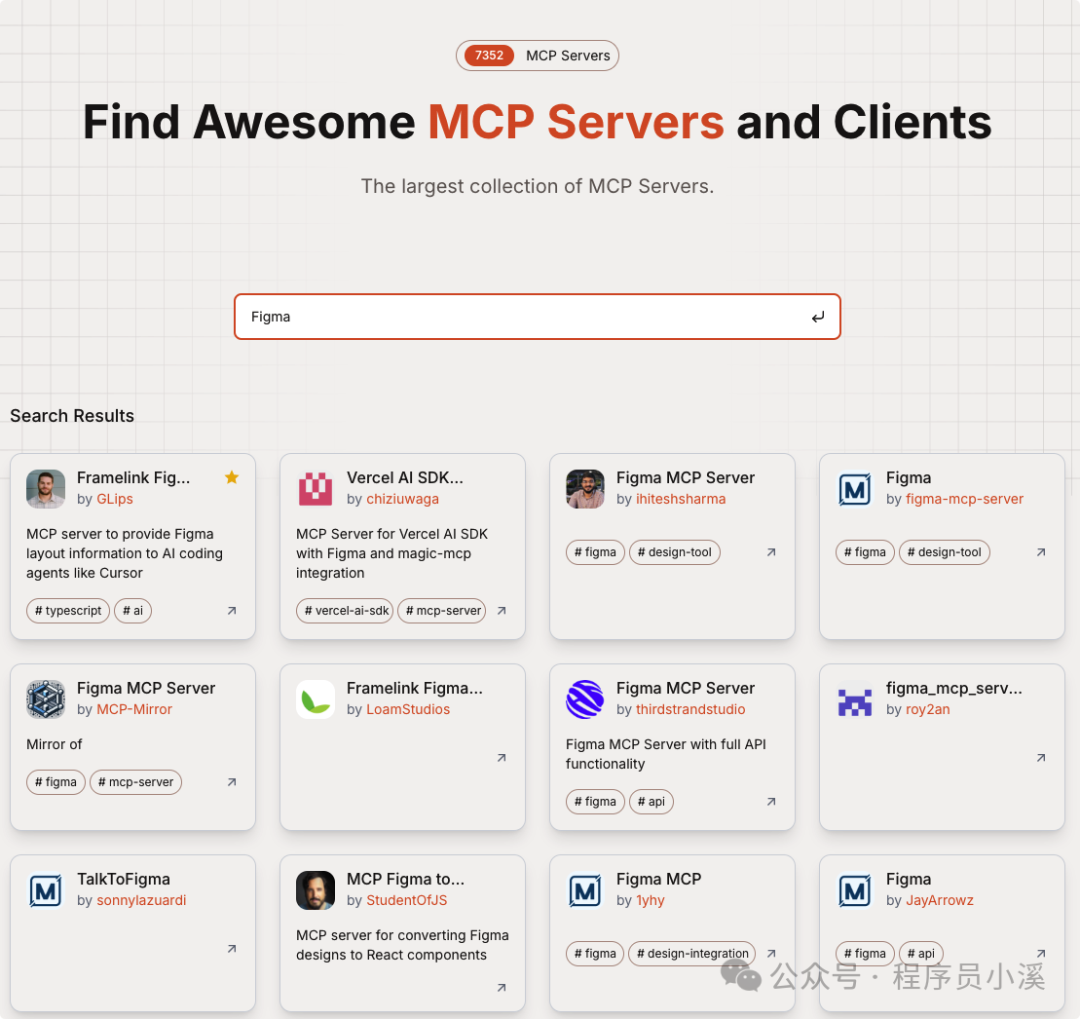This screenshot has height=1019, width=1080.
Task: Open author link GLips
Action: (x=114, y=499)
